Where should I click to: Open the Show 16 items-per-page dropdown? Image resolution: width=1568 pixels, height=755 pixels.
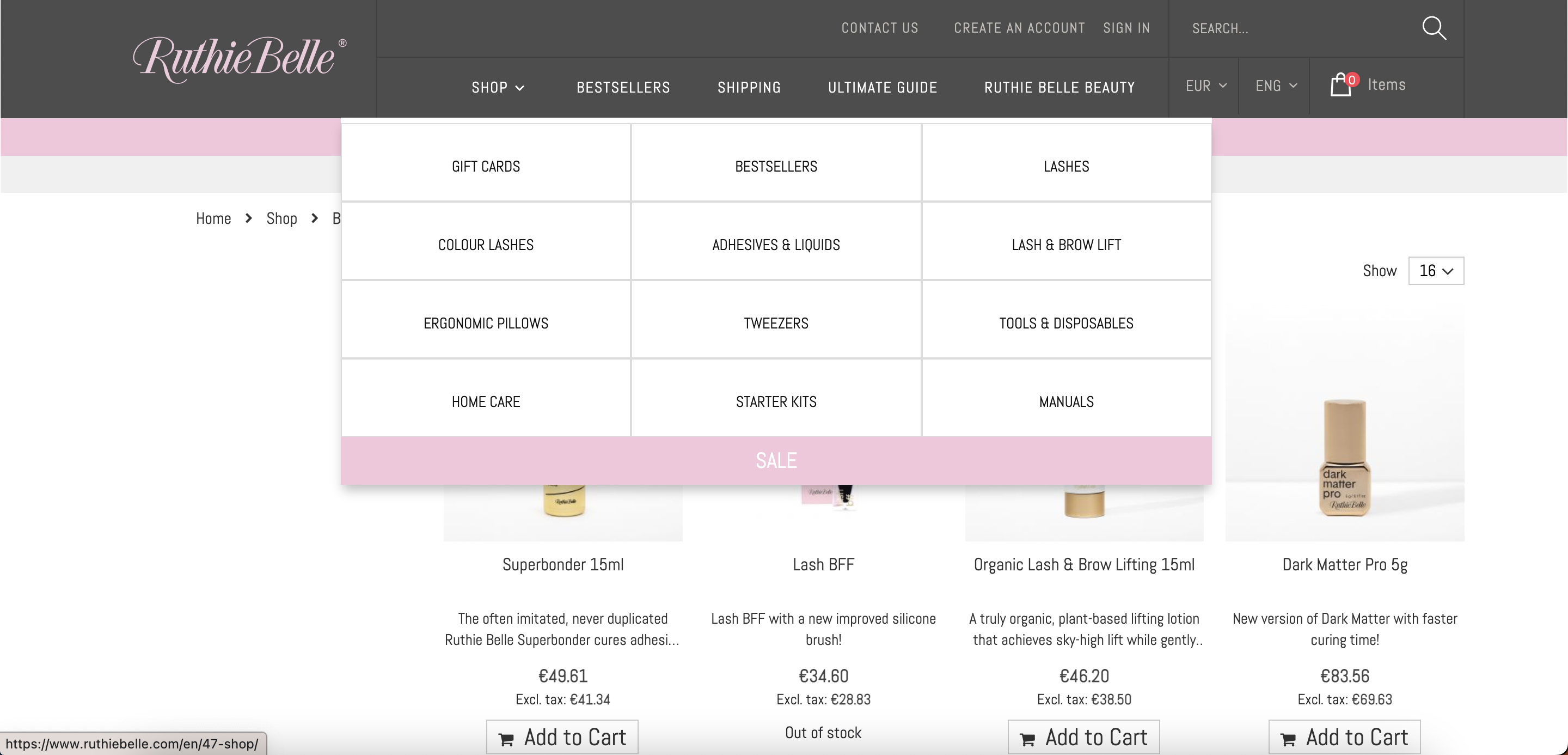1435,271
